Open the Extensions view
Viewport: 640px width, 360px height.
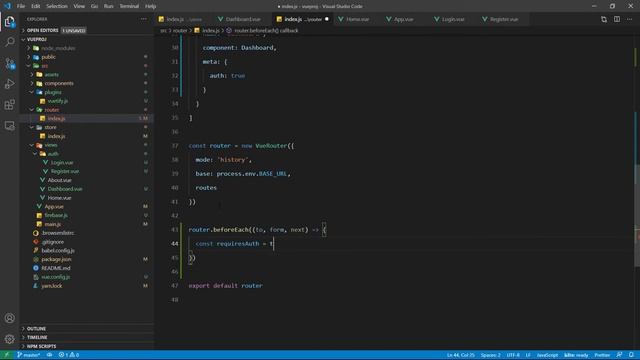(x=9, y=104)
